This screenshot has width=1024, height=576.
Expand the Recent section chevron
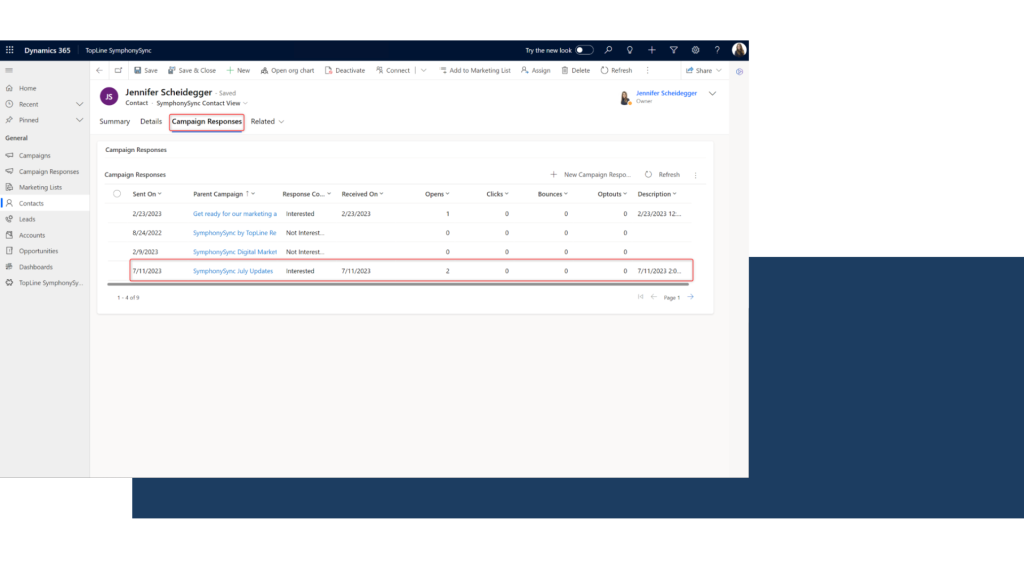point(79,104)
